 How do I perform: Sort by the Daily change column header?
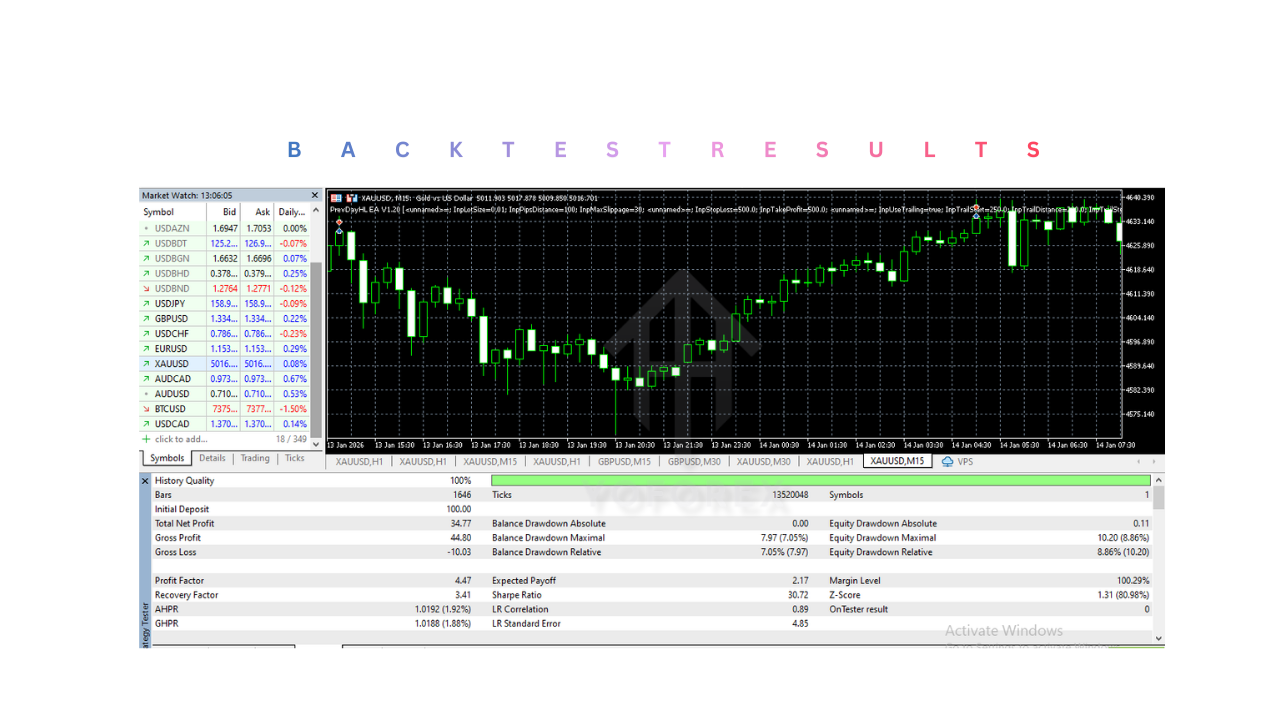pos(292,212)
